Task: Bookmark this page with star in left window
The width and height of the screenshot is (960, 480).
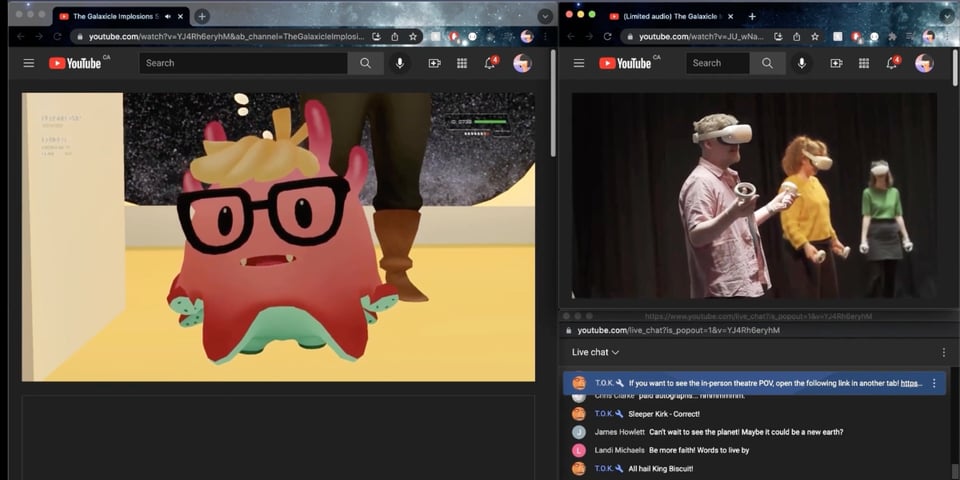Action: tap(413, 37)
